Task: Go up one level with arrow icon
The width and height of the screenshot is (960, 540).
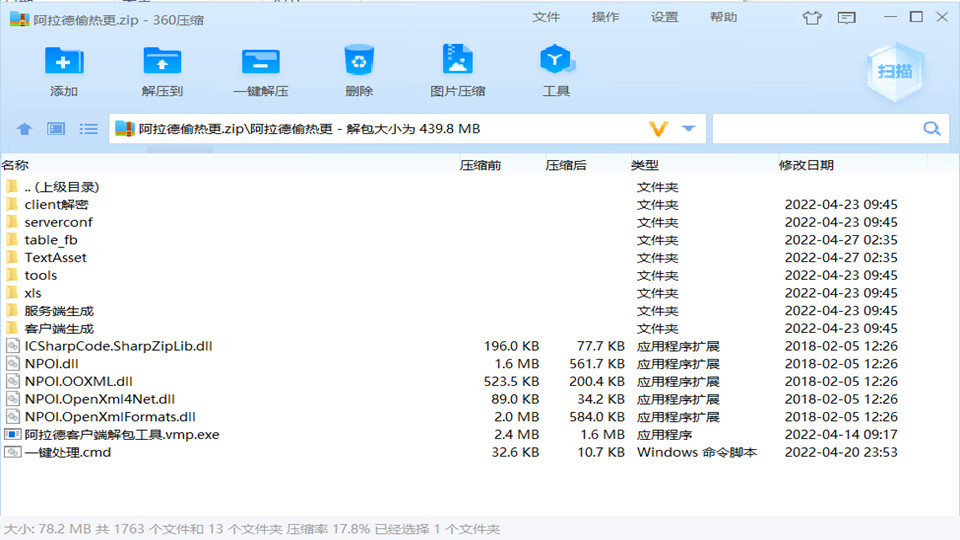Action: (x=24, y=129)
